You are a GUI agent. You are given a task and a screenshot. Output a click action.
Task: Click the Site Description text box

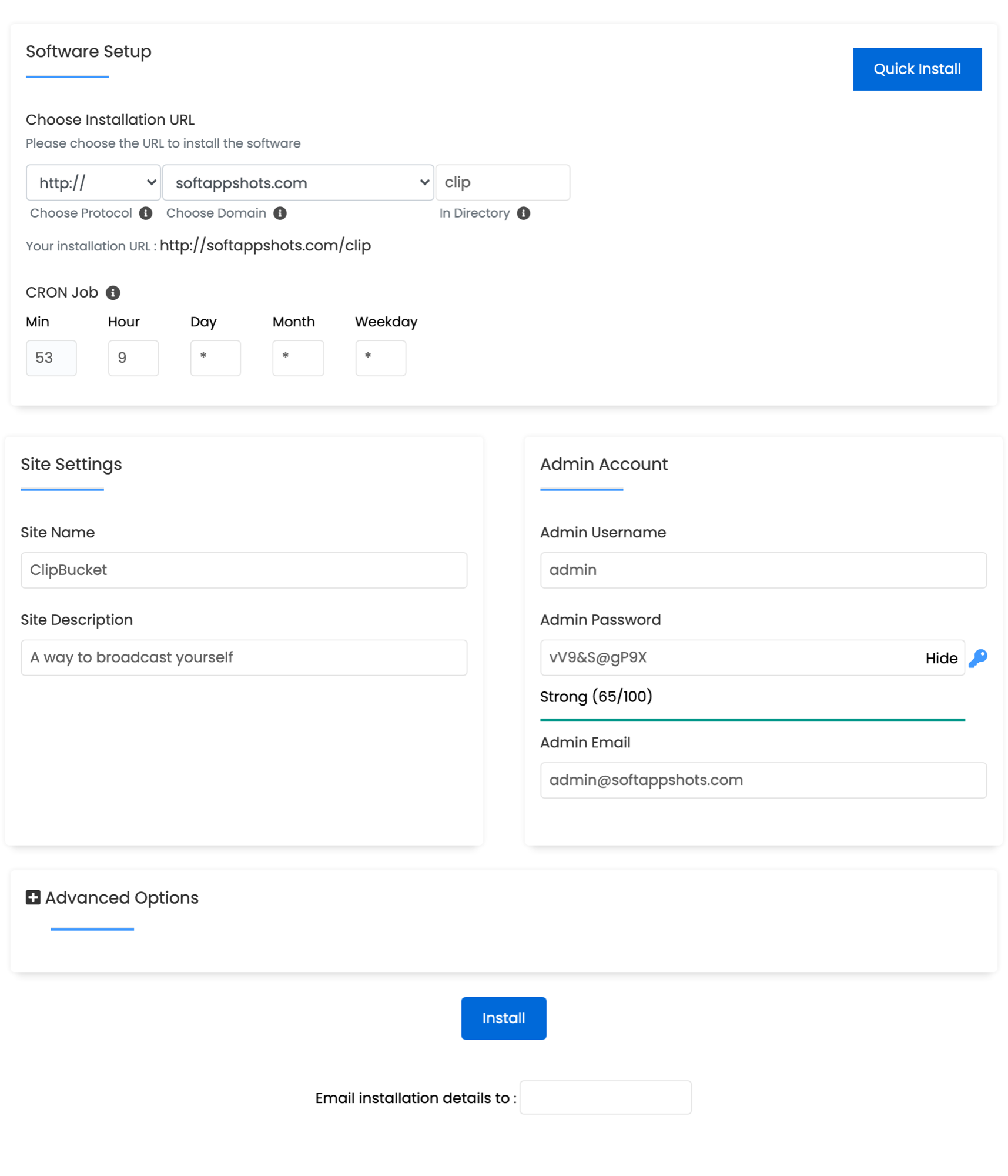(x=243, y=657)
